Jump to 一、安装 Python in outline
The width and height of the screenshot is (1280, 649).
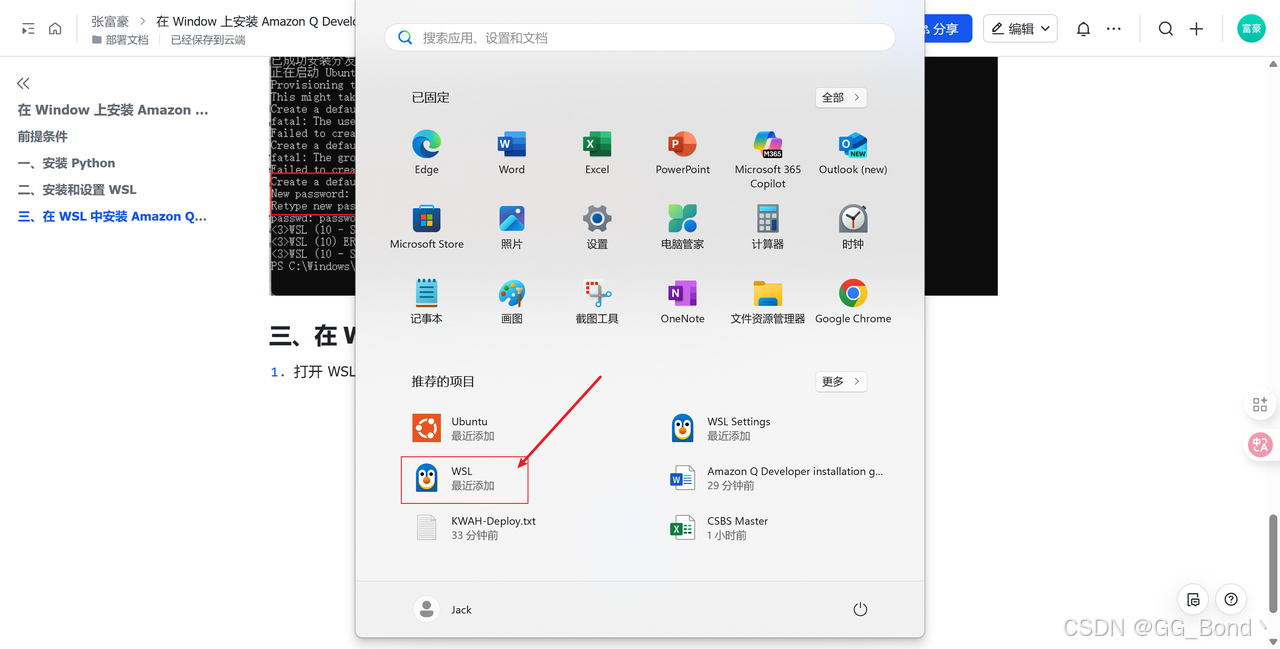coord(66,163)
